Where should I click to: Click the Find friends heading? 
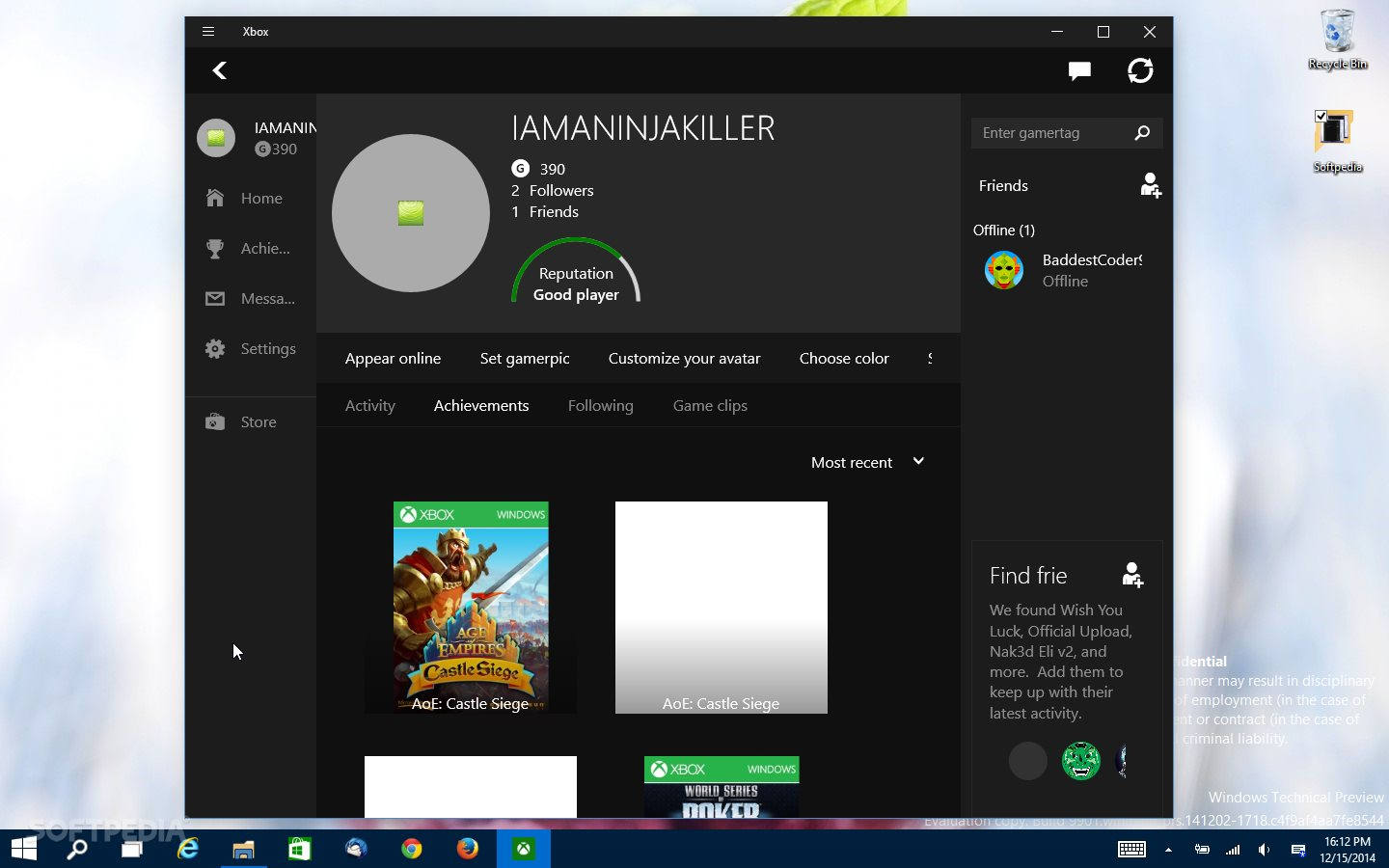click(1028, 575)
